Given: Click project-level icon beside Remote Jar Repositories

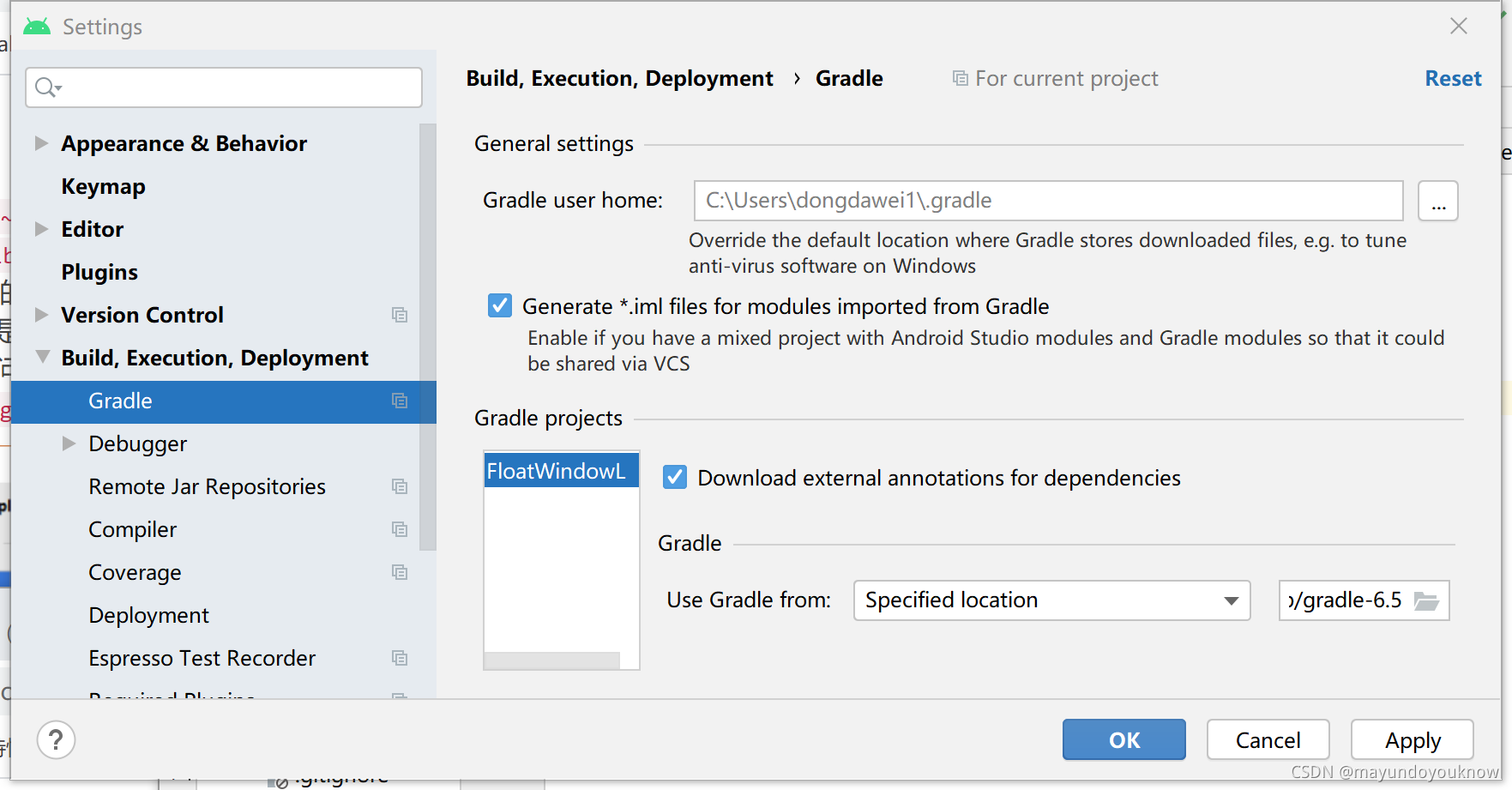Looking at the screenshot, I should [x=400, y=486].
